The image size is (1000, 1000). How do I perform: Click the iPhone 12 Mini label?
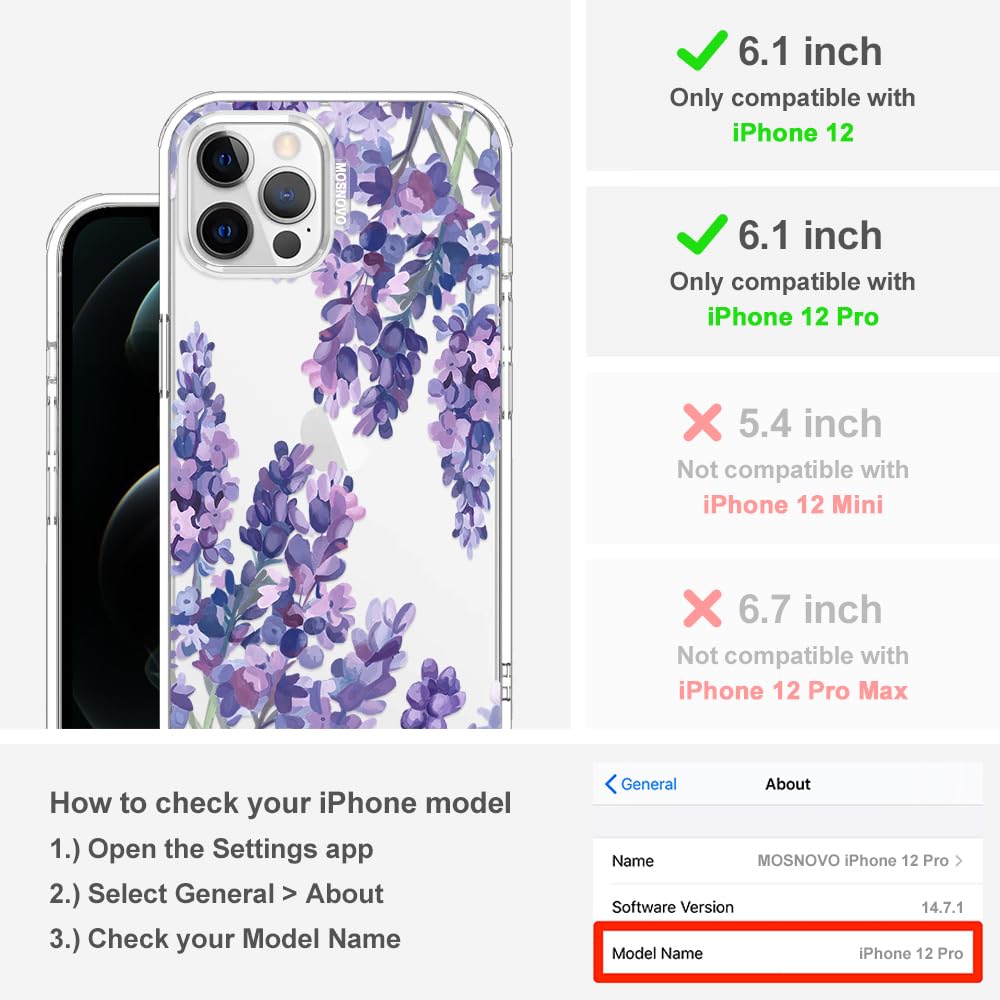[793, 505]
